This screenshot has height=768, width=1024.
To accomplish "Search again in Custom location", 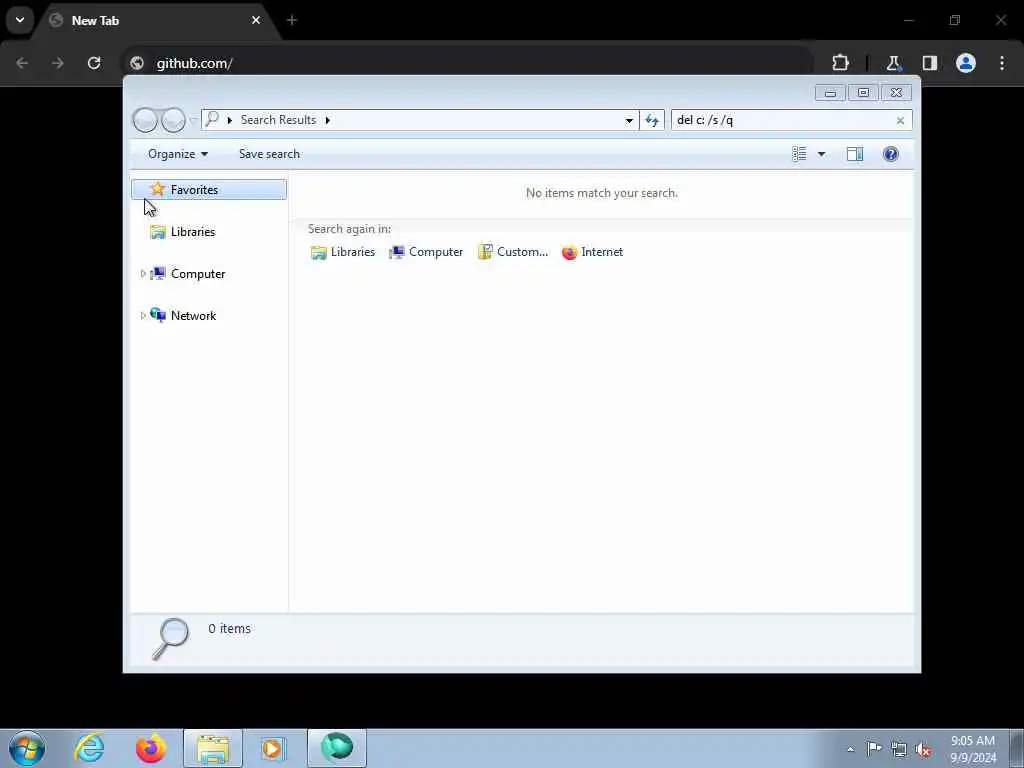I will pos(513,252).
